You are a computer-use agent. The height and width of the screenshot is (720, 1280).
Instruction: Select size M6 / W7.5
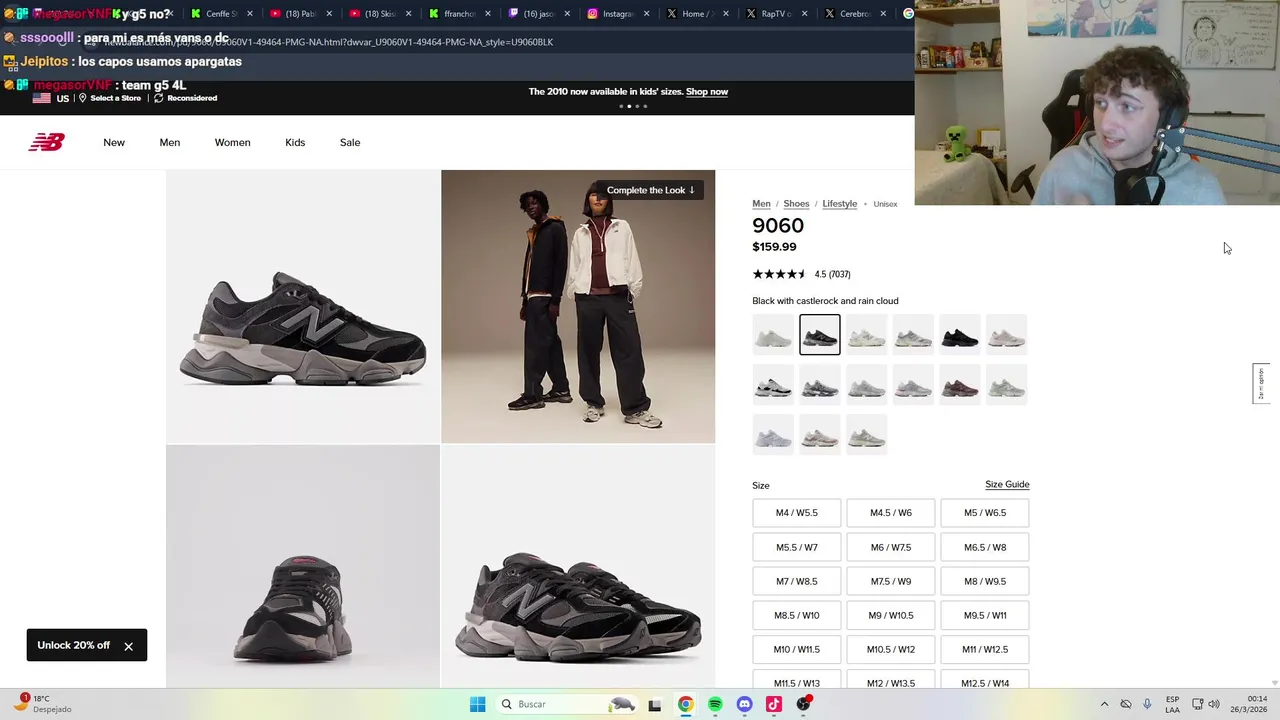891,547
